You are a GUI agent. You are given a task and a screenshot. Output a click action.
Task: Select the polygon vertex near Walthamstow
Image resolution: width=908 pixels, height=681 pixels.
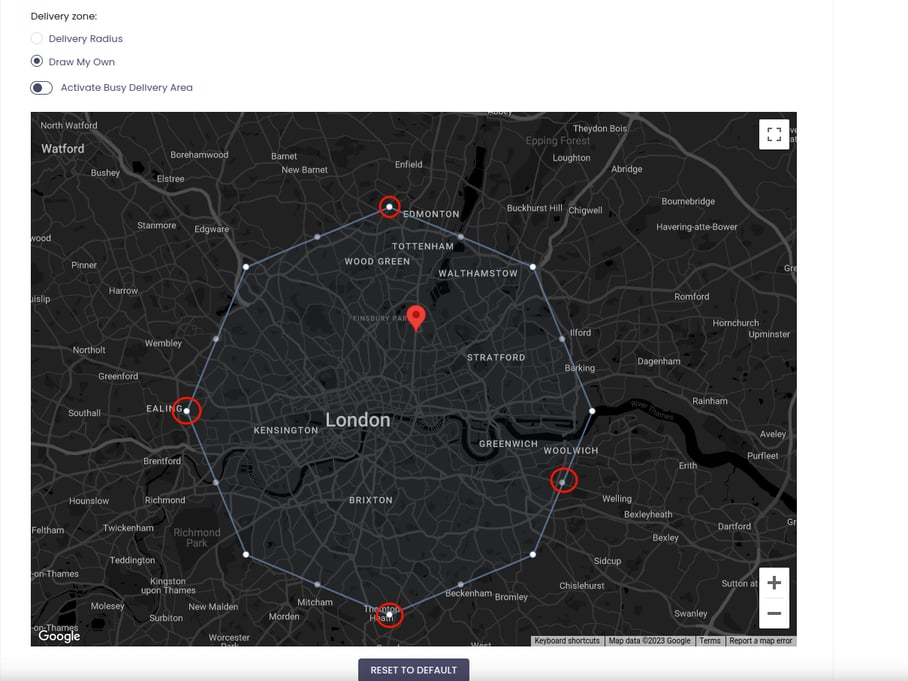(533, 266)
